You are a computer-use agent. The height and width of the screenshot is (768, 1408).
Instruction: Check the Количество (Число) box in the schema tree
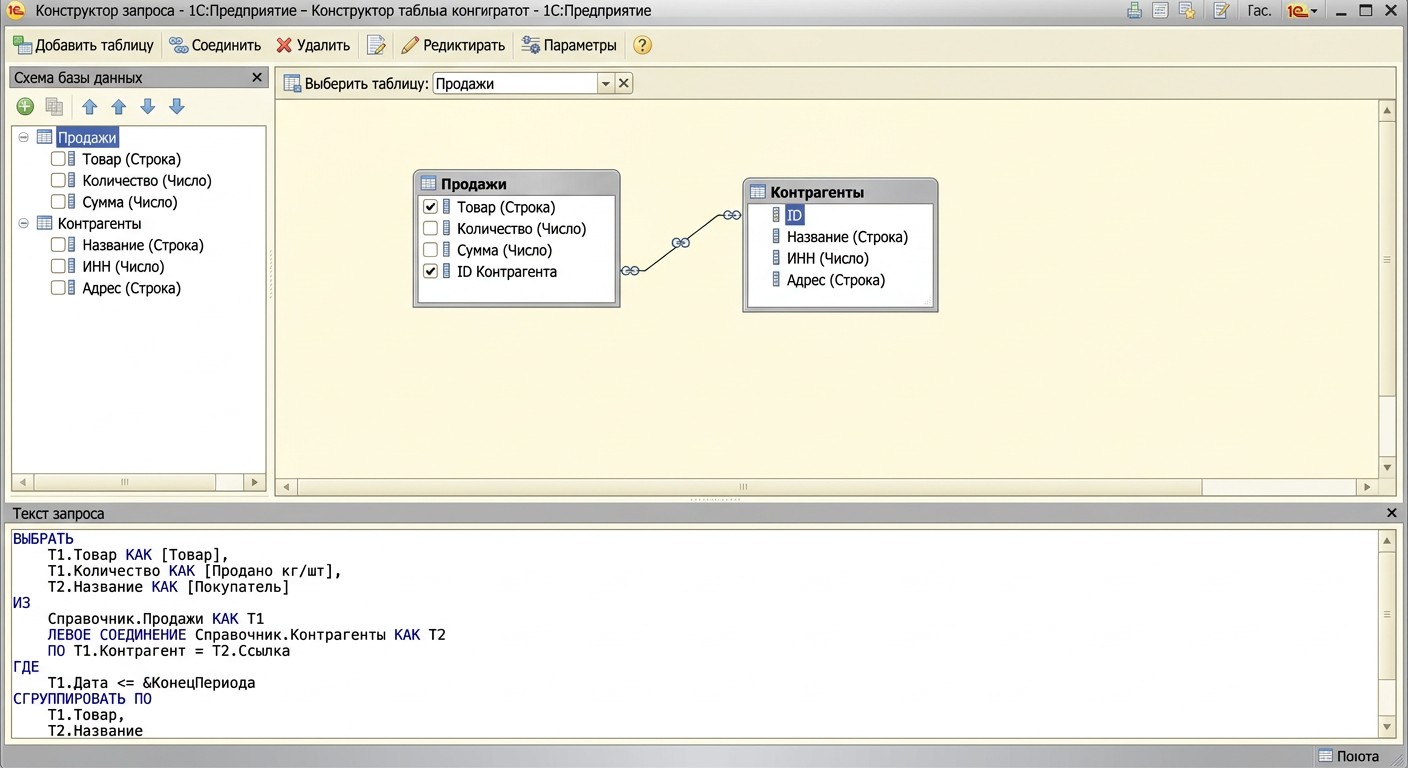58,181
